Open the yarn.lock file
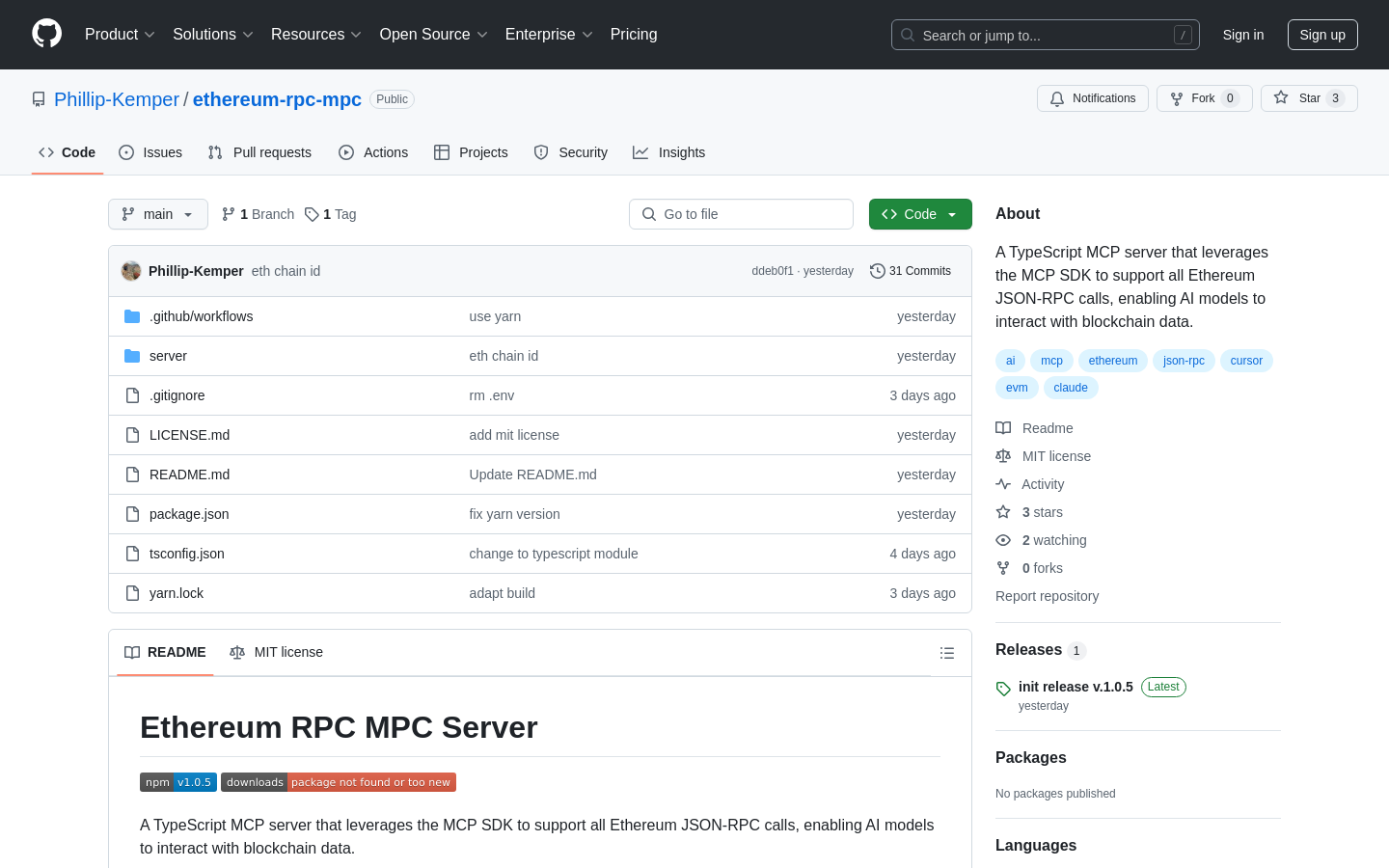The width and height of the screenshot is (1389, 868). point(177,593)
